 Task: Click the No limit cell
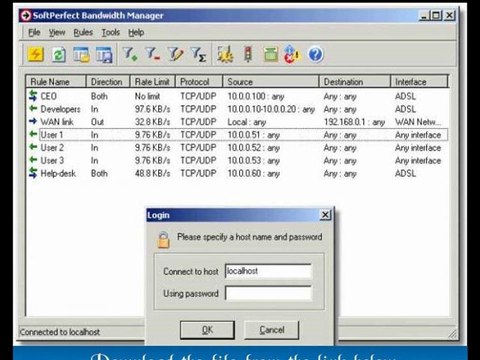147,96
